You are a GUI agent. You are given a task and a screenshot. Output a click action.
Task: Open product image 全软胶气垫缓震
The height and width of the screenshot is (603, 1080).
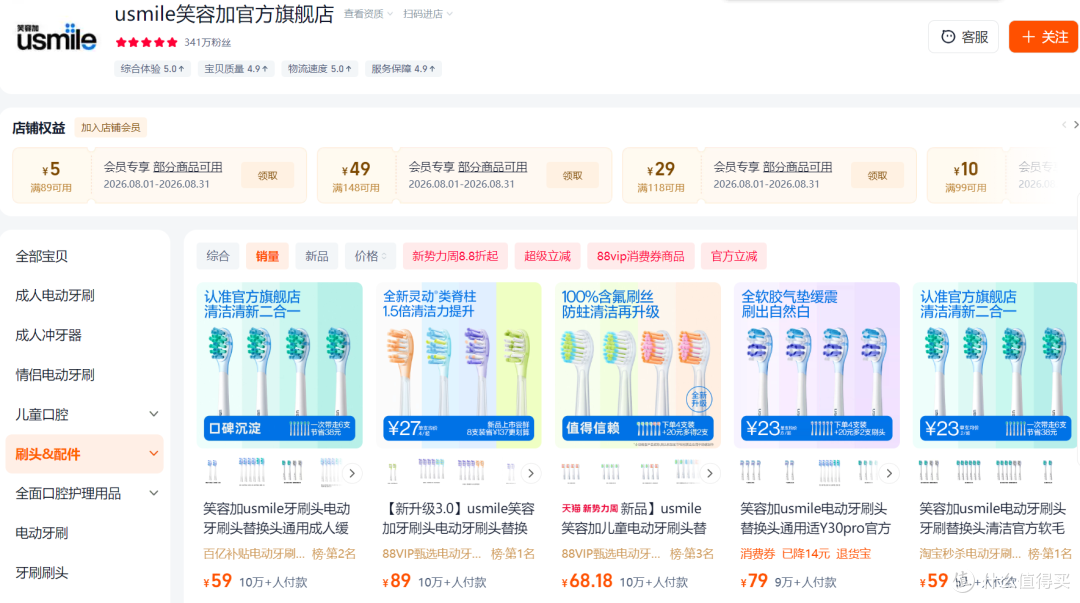pos(817,365)
